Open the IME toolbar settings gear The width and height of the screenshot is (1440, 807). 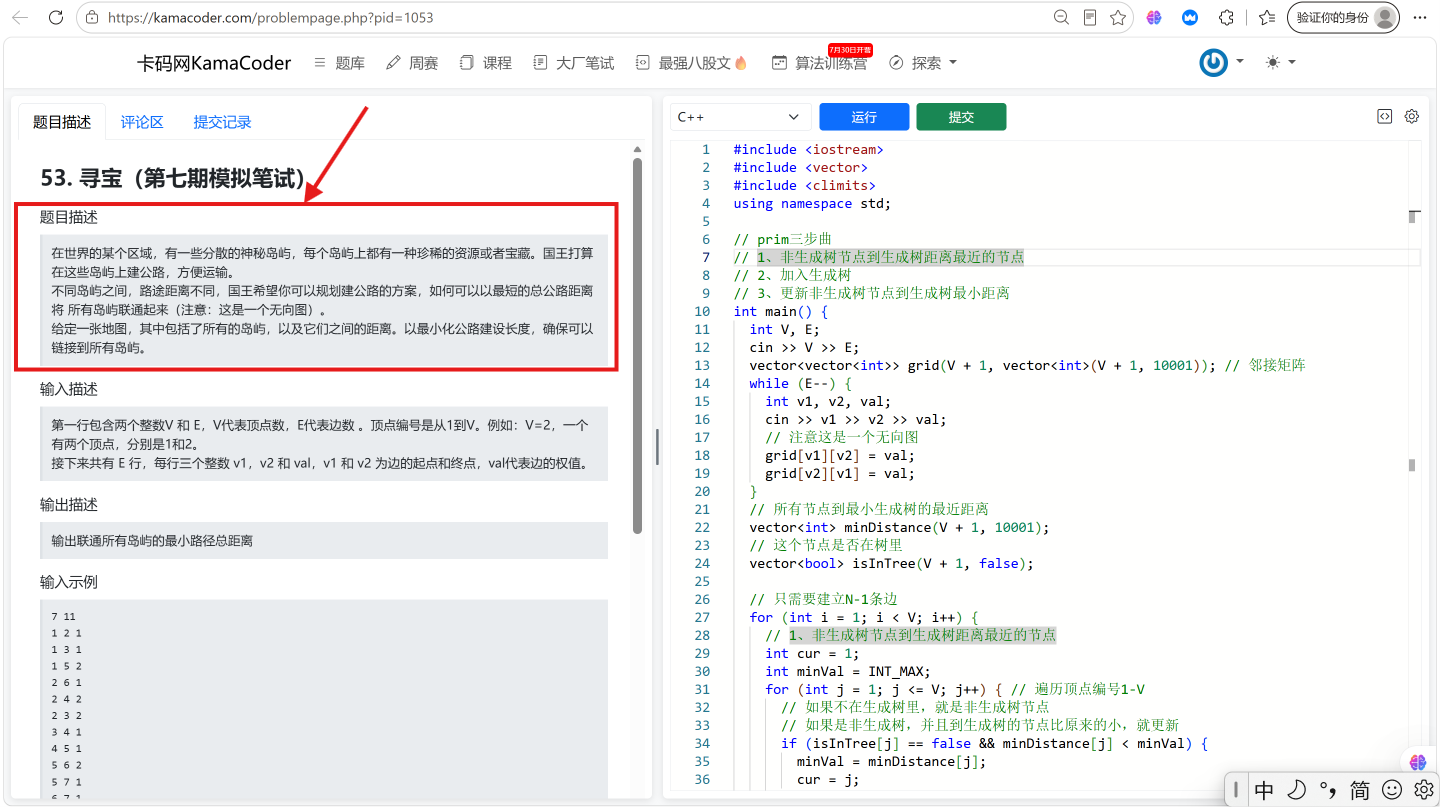coord(1424,790)
